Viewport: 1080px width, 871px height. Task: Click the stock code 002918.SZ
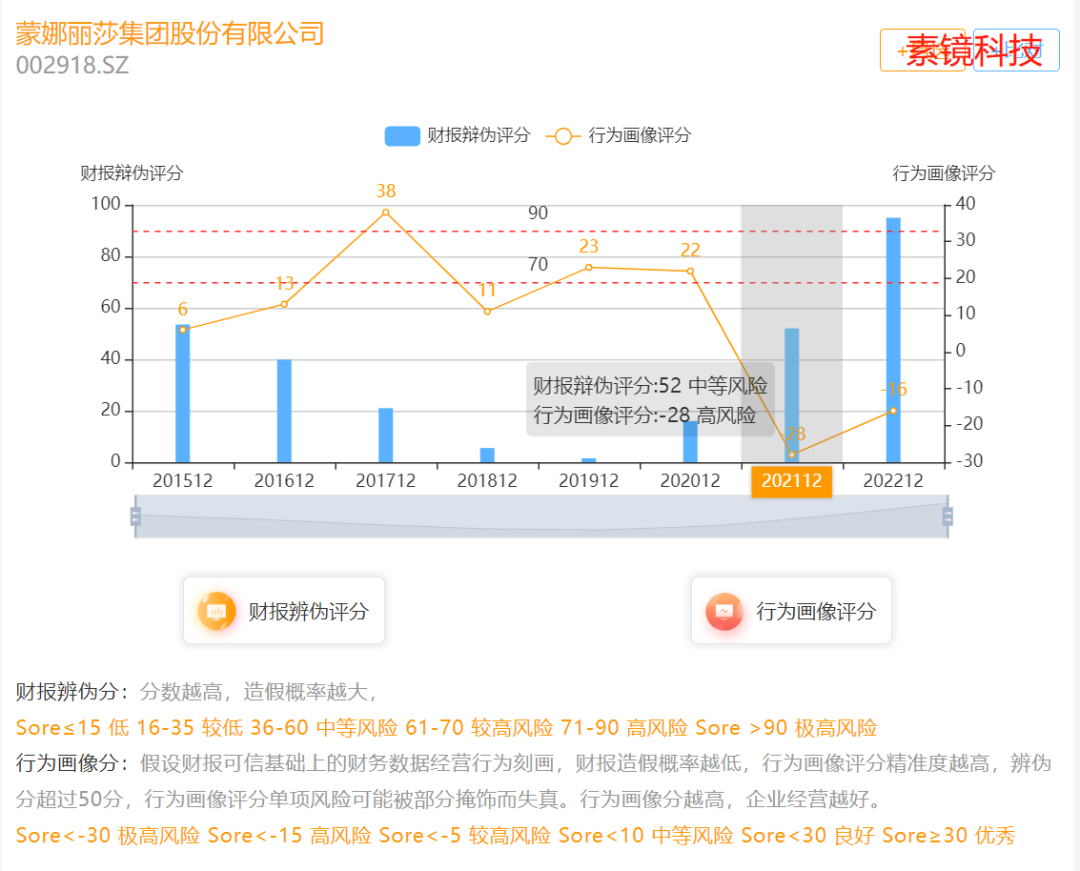pyautogui.click(x=72, y=65)
